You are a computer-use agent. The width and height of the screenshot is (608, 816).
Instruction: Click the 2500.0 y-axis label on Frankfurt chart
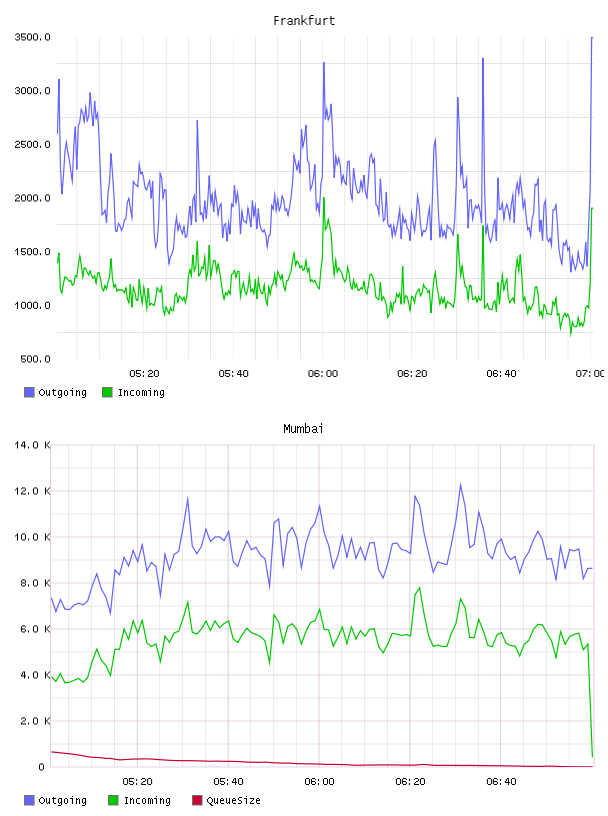click(x=32, y=144)
